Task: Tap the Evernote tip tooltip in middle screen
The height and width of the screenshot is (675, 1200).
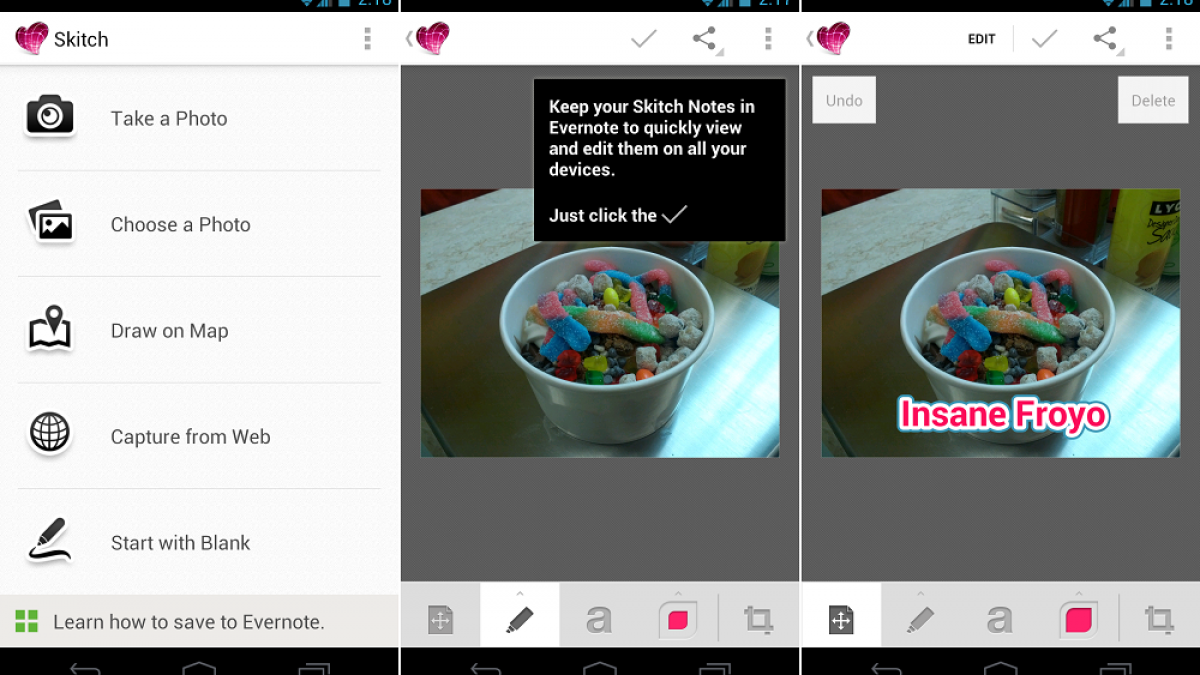Action: click(659, 160)
